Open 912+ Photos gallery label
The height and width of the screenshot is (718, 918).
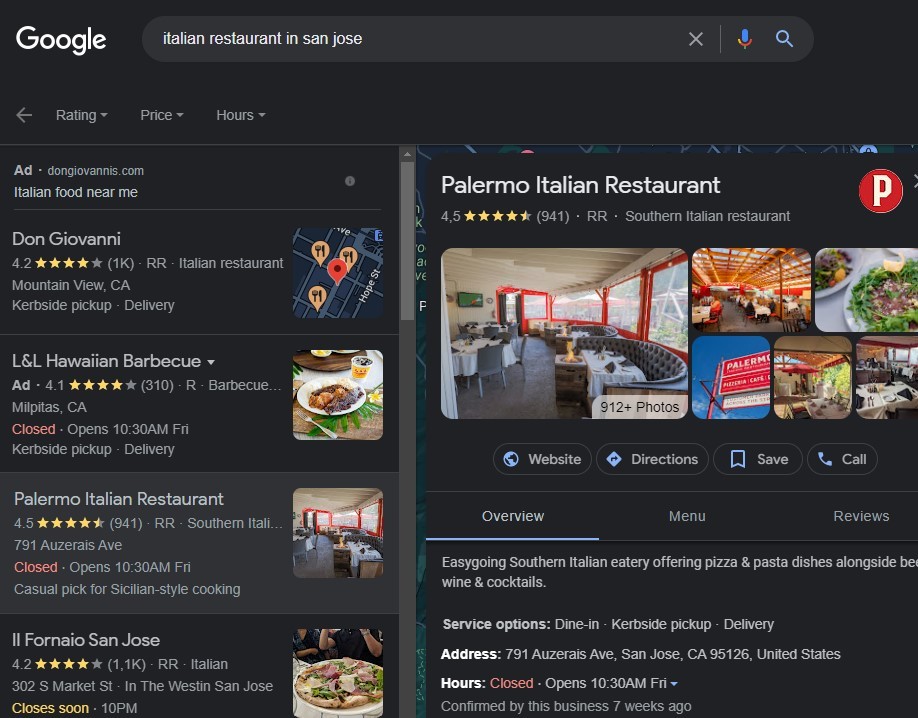pyautogui.click(x=639, y=407)
